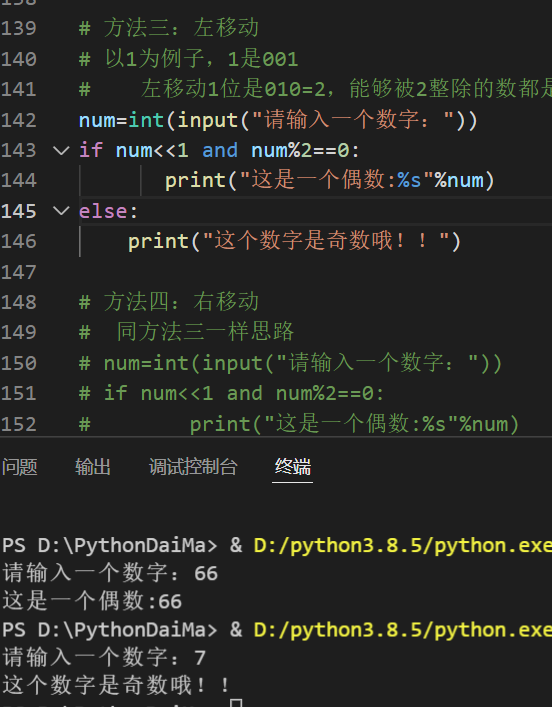The width and height of the screenshot is (552, 707).
Task: Click line number 150 in the gutter
Action: tap(18, 363)
